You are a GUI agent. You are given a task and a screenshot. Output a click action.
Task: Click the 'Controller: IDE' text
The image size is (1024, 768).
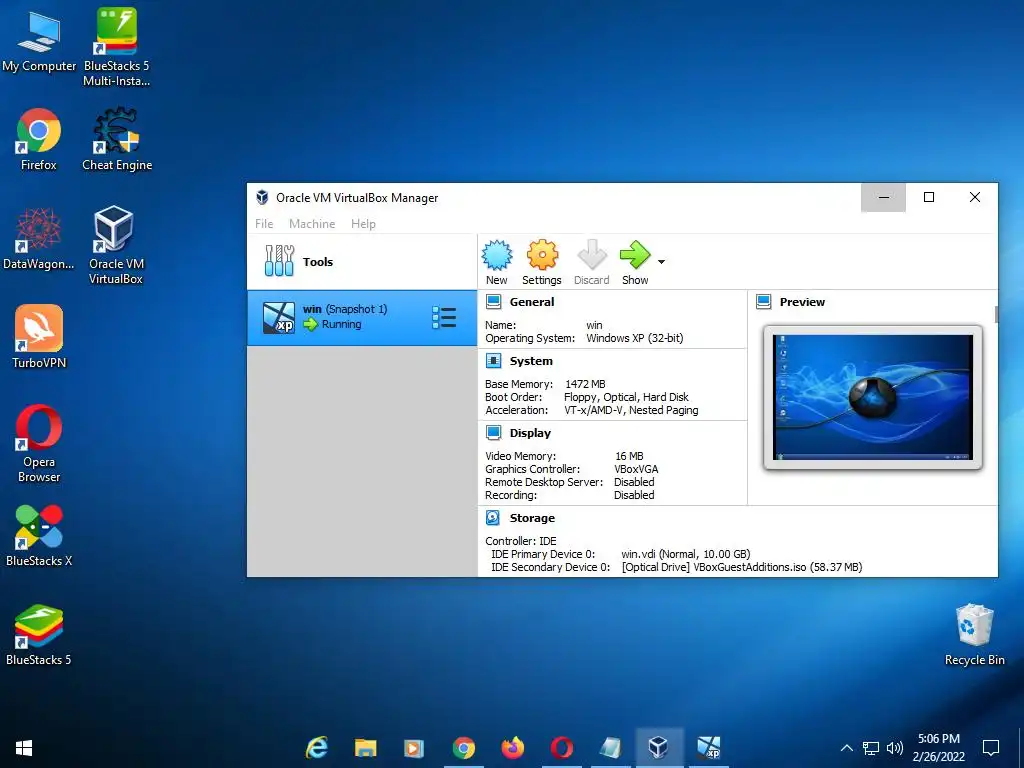tap(520, 541)
